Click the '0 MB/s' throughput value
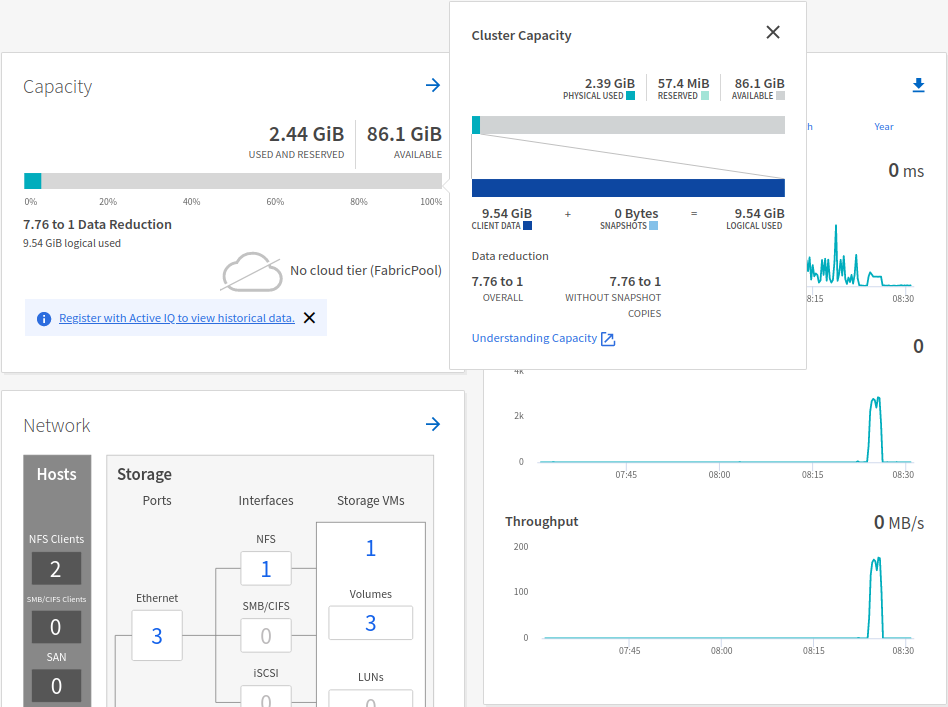The height and width of the screenshot is (707, 948). click(x=899, y=523)
